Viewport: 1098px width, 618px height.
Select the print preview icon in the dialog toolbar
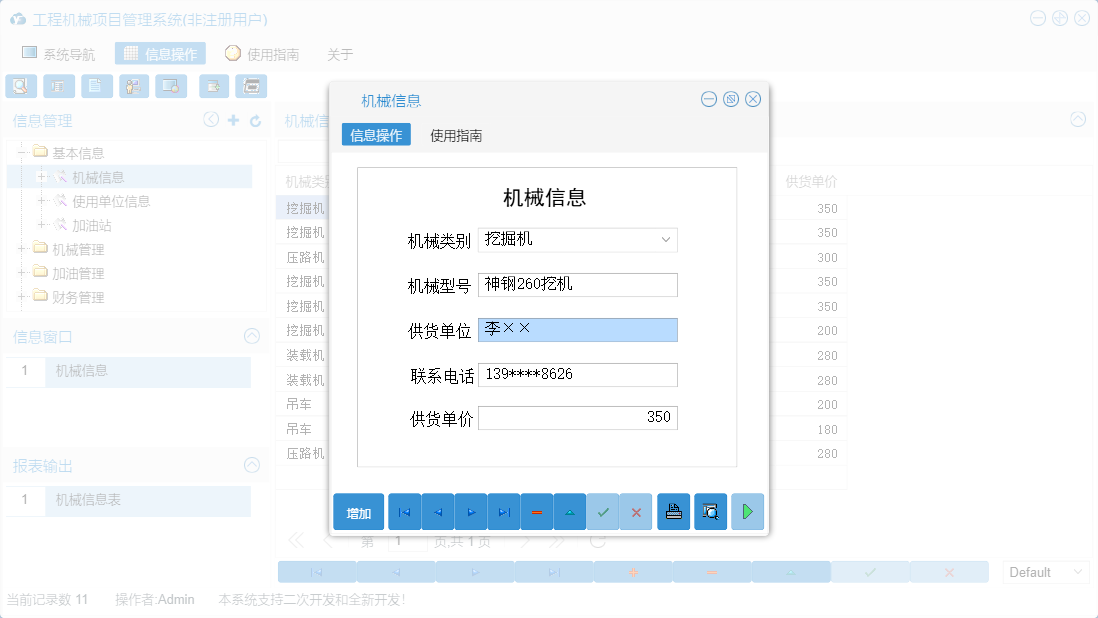(x=710, y=511)
